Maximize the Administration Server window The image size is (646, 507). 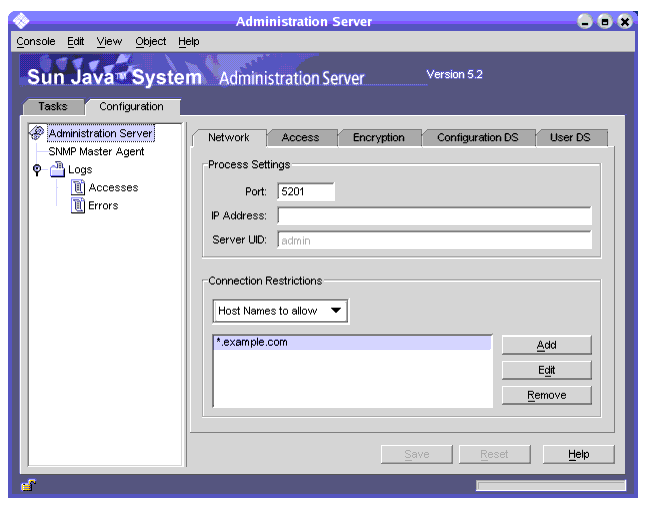(605, 21)
